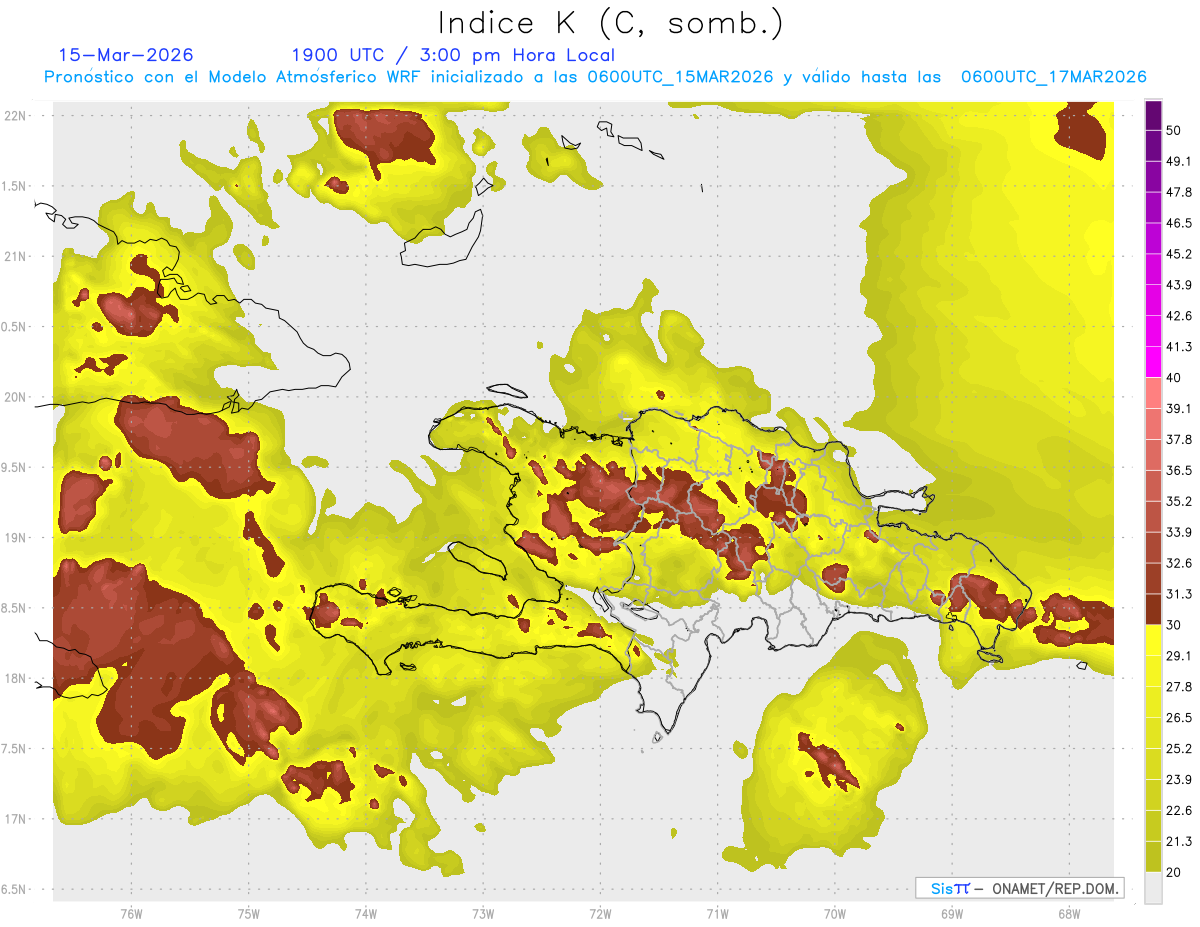Click the colorbar value 35.2
This screenshot has width=1200, height=927.
pos(1178,501)
